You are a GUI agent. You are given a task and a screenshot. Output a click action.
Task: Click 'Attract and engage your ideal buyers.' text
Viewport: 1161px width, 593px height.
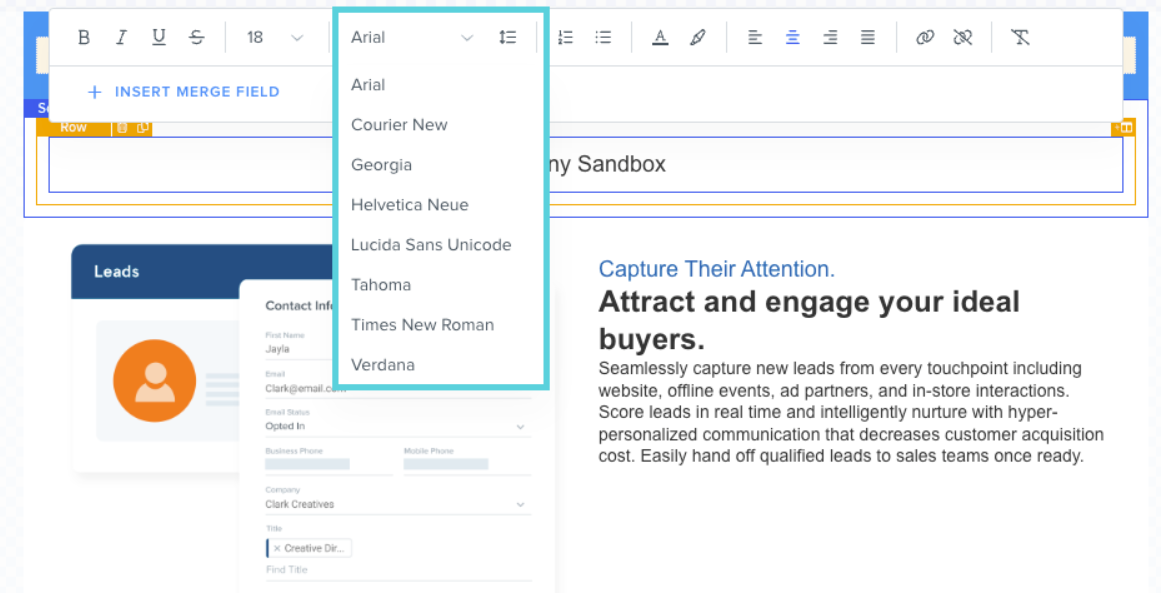tap(809, 321)
